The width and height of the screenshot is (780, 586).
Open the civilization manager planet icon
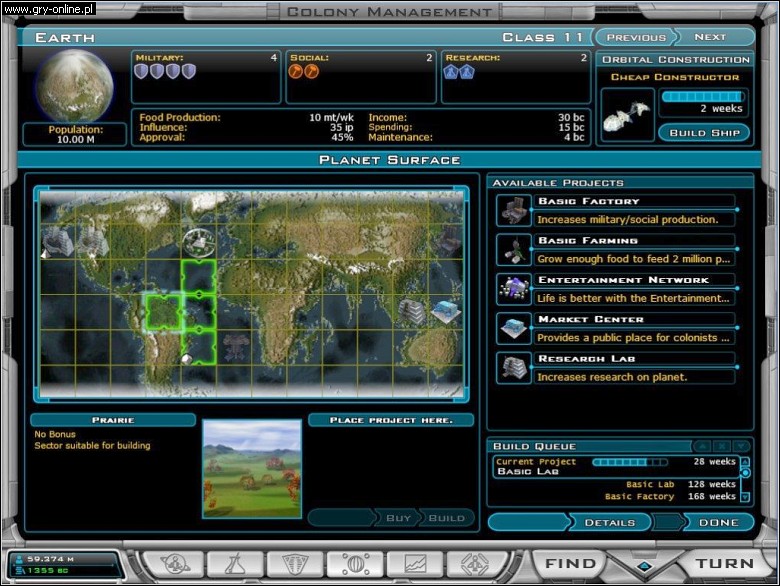175,565
